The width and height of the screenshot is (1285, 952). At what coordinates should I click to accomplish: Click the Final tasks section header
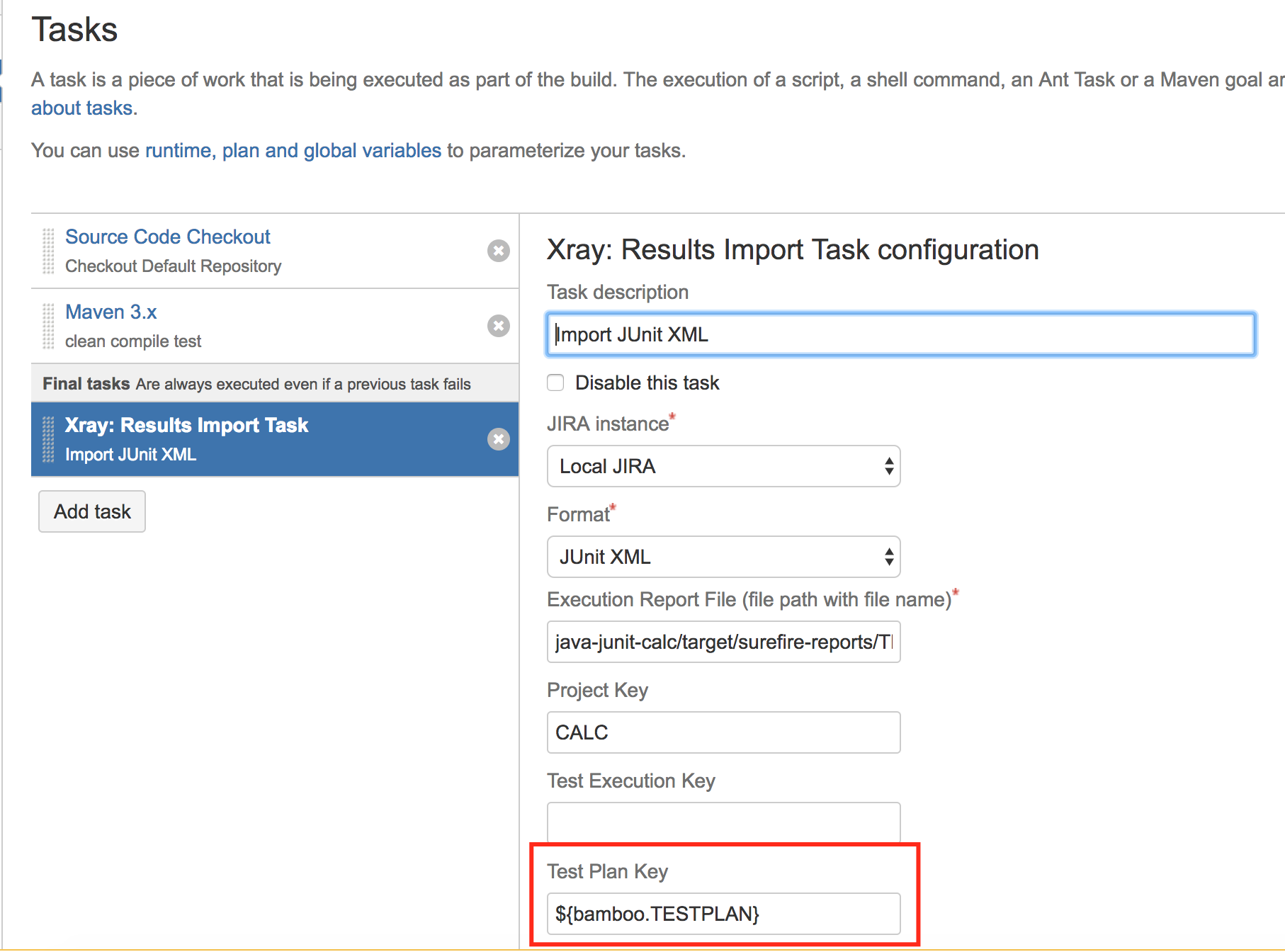click(x=275, y=383)
